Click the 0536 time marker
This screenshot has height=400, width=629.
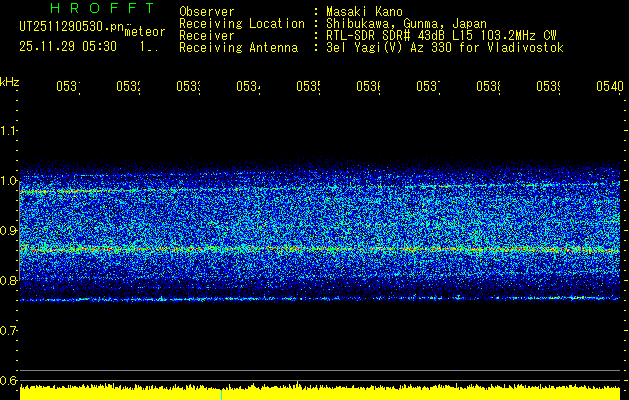(369, 87)
